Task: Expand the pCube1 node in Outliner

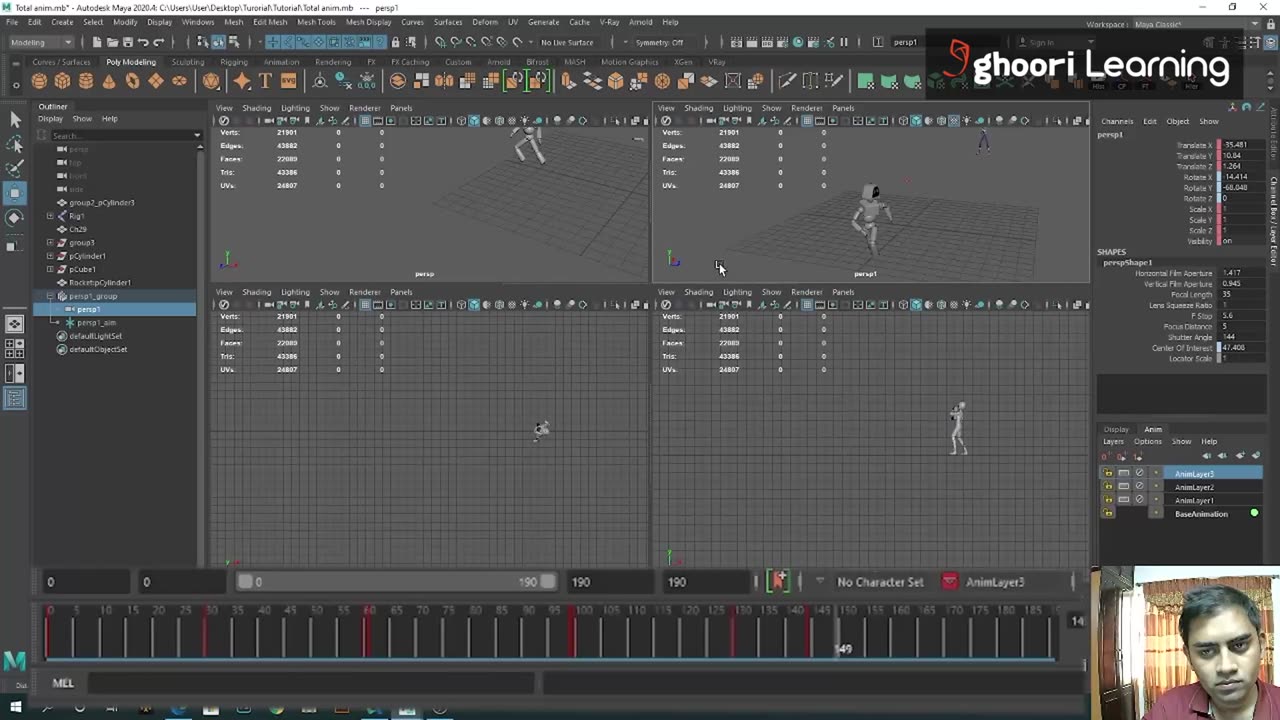Action: click(50, 269)
